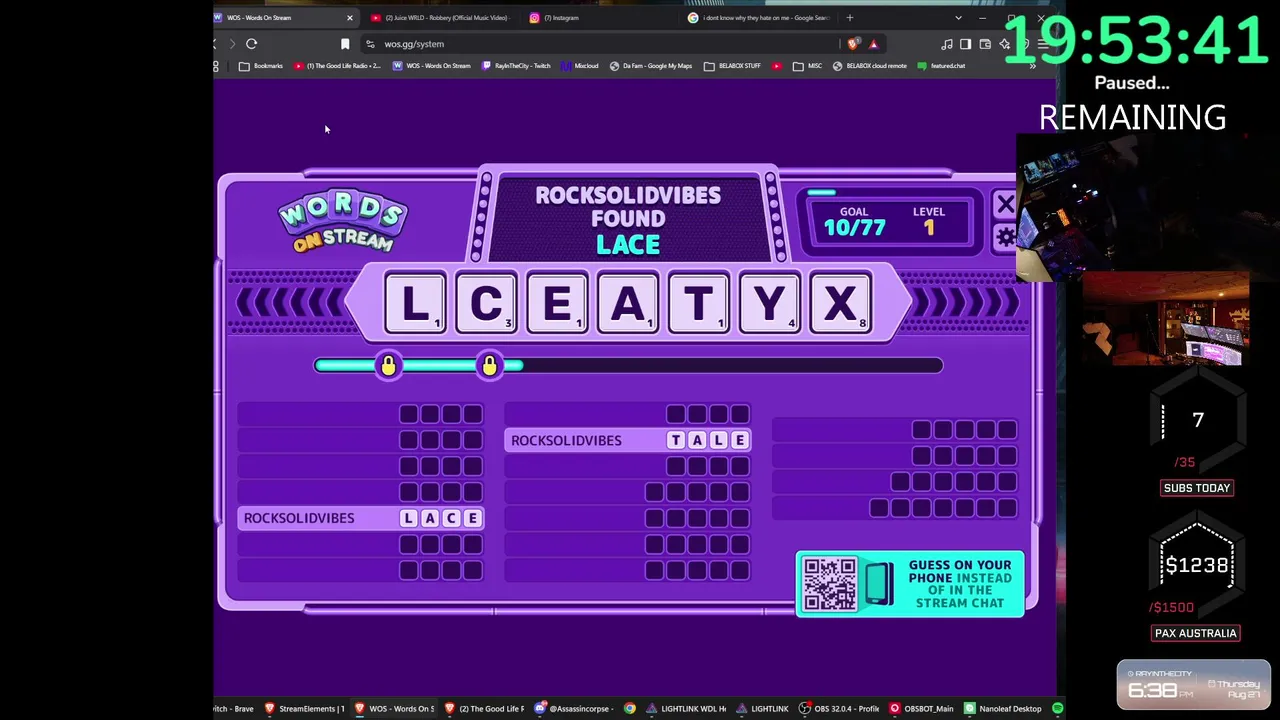Open the Brave Wallet icon

985,44
